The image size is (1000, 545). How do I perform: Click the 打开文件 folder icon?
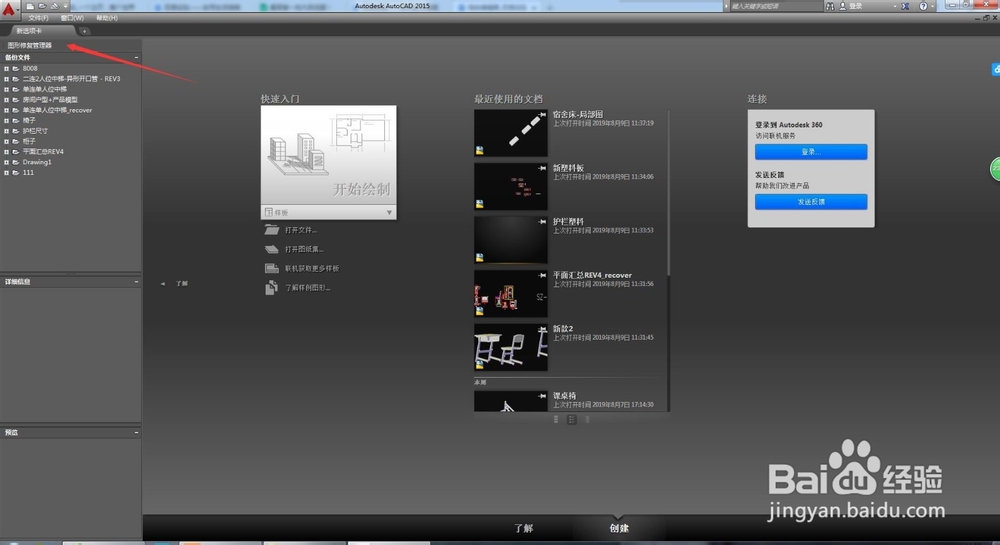pos(272,230)
